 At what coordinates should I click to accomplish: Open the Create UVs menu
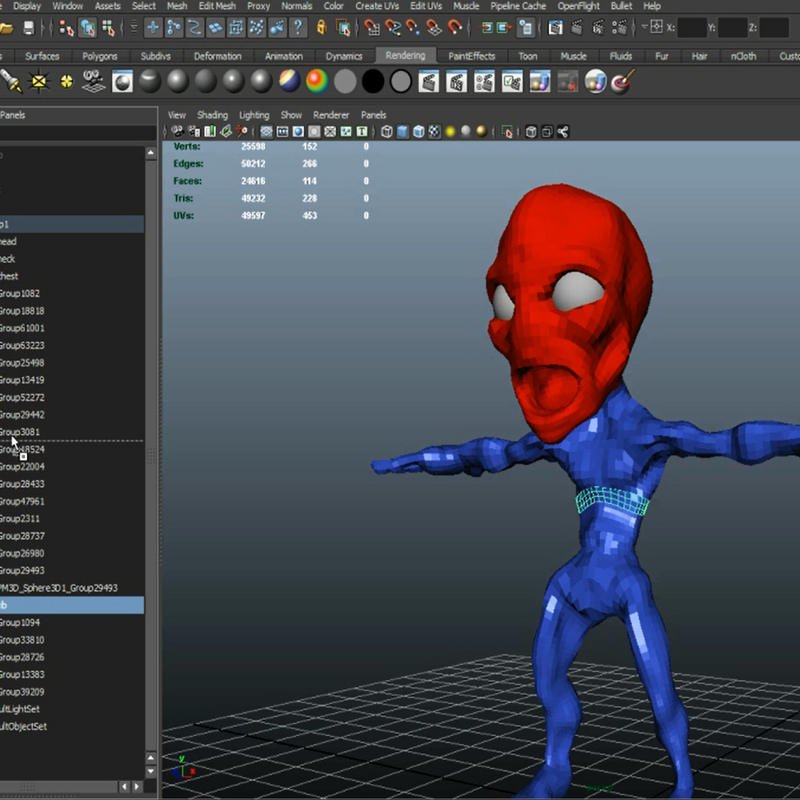377,6
